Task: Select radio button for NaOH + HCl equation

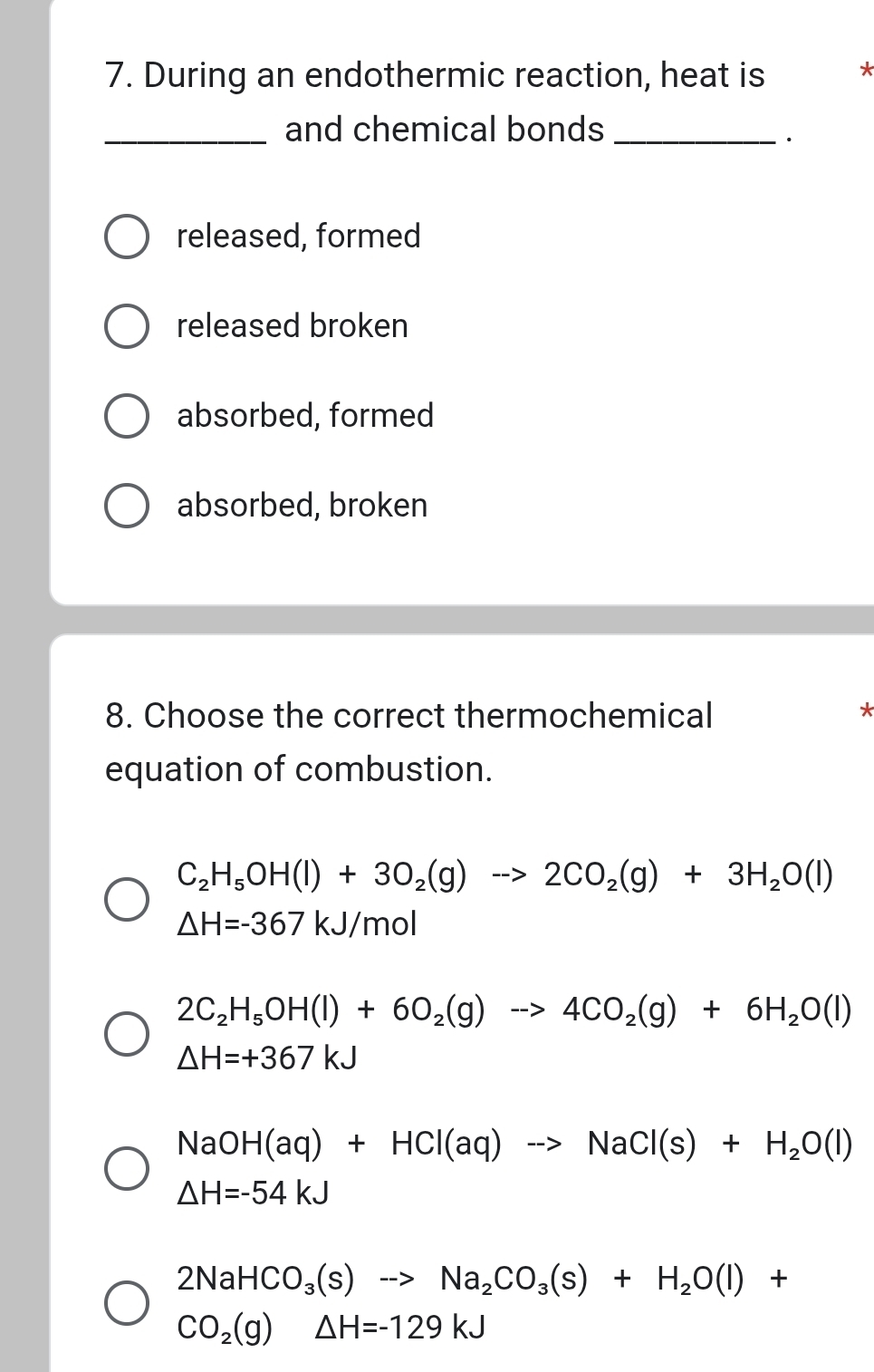Action: pyautogui.click(x=127, y=1168)
